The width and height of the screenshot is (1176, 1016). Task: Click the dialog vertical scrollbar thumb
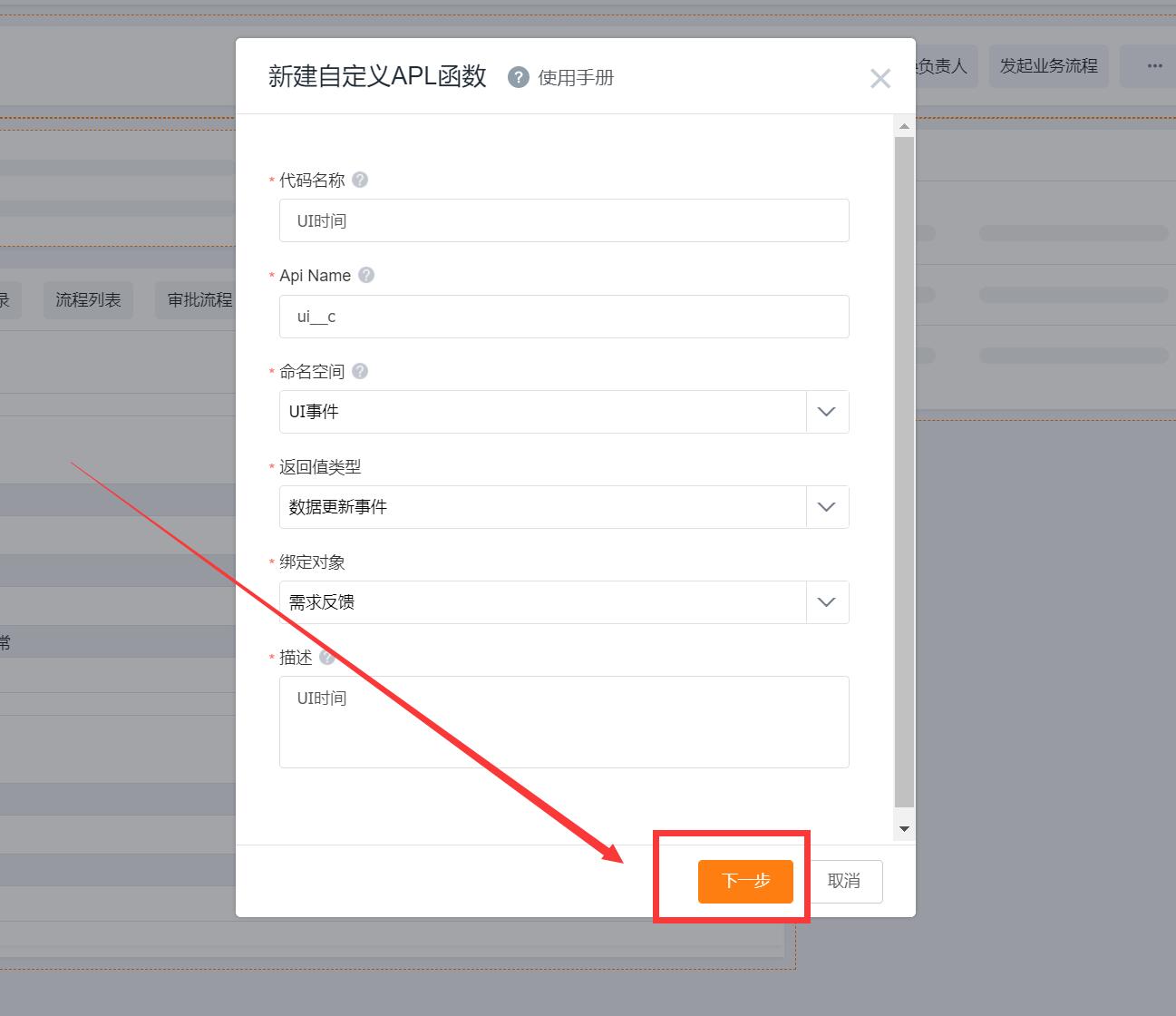(904, 472)
